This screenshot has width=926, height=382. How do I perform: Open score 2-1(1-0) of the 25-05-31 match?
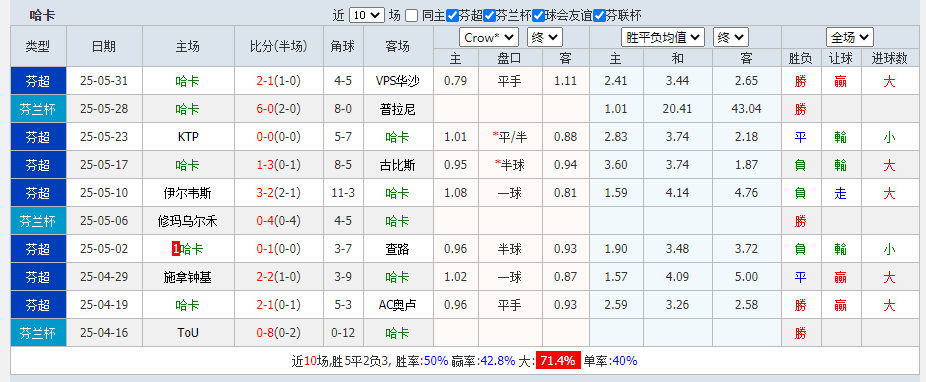click(279, 81)
